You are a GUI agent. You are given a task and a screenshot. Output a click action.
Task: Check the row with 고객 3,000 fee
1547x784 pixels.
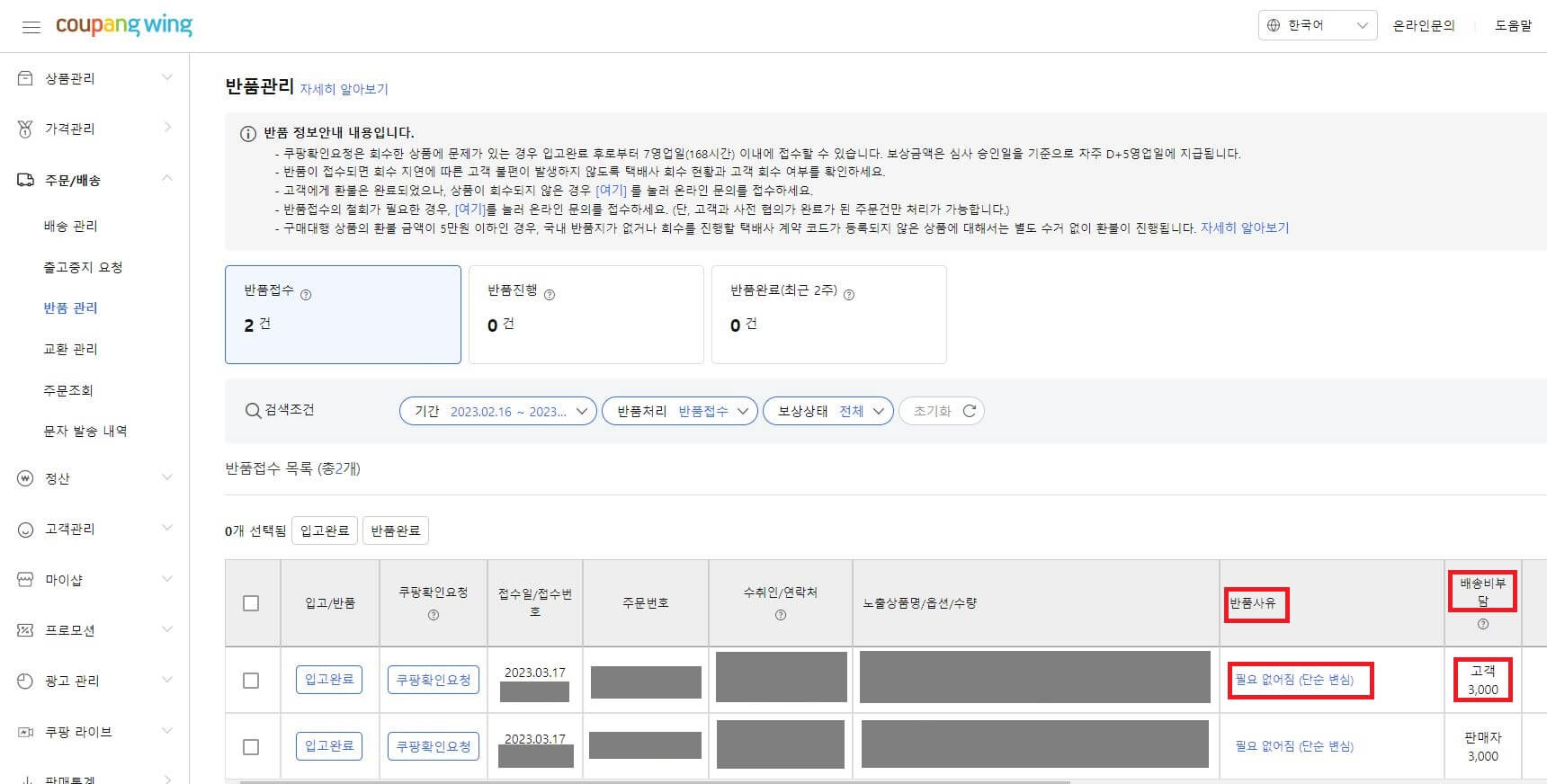coord(251,681)
